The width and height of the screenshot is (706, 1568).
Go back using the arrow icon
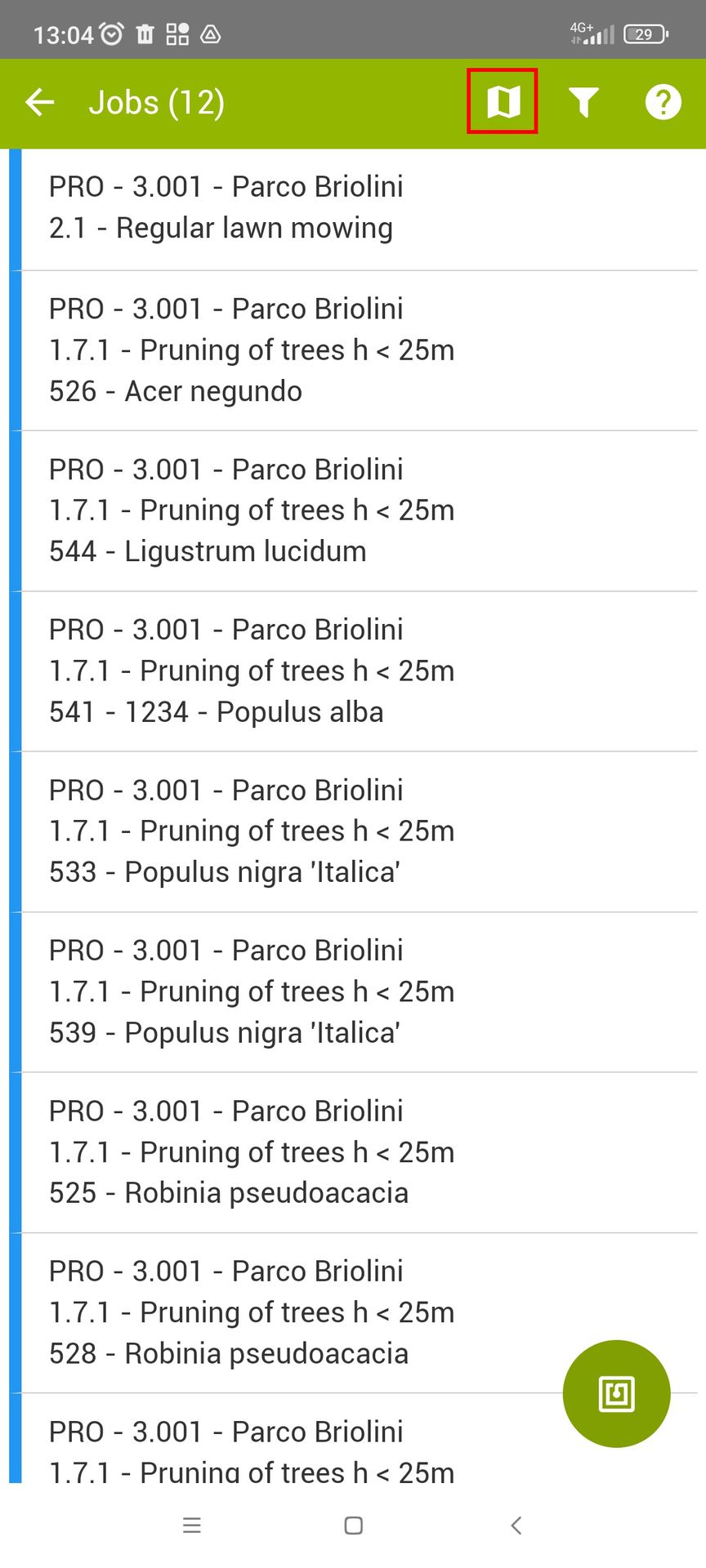tap(39, 102)
